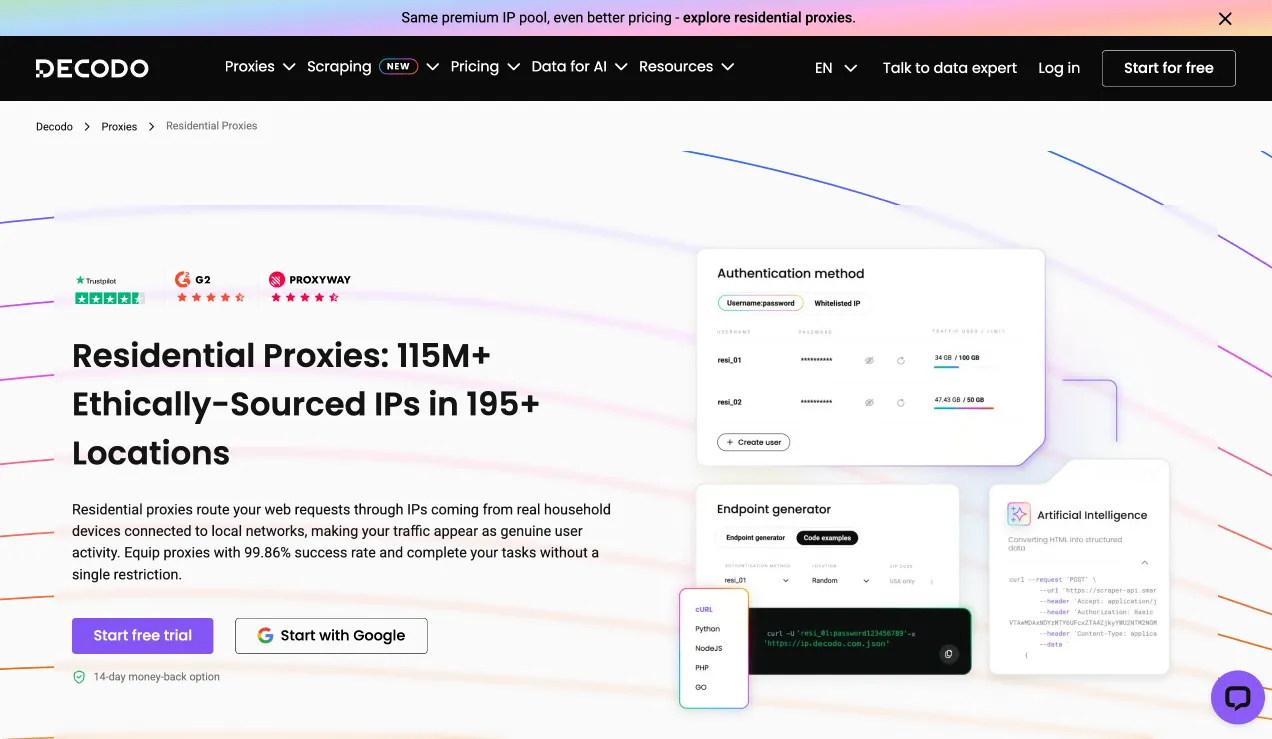This screenshot has height=739, width=1272.
Task: Click the Authentication method heading
Action: pos(790,273)
